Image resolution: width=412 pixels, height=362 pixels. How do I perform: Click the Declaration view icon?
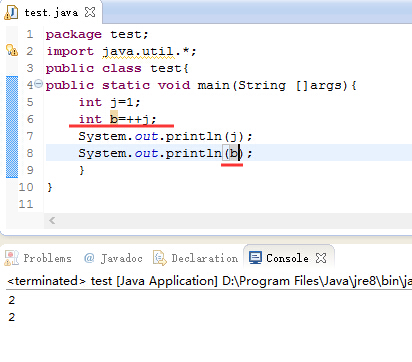[160, 258]
